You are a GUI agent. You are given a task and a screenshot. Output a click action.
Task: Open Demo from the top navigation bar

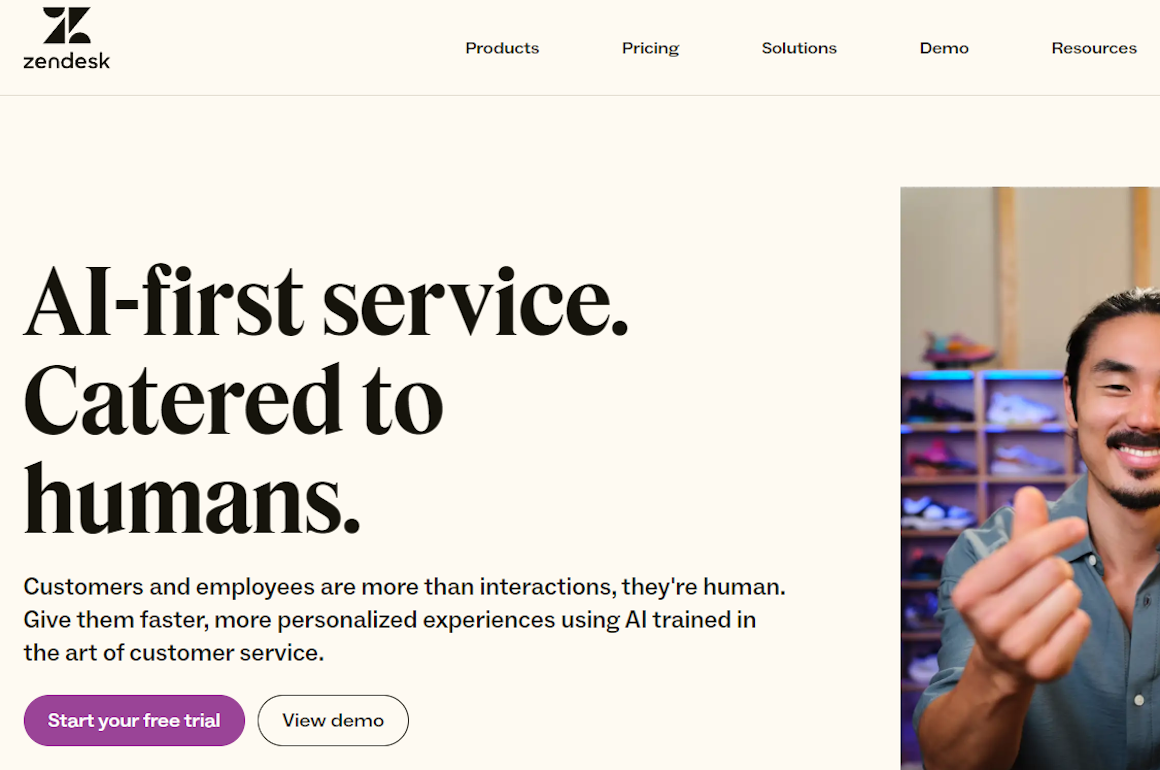coord(944,48)
